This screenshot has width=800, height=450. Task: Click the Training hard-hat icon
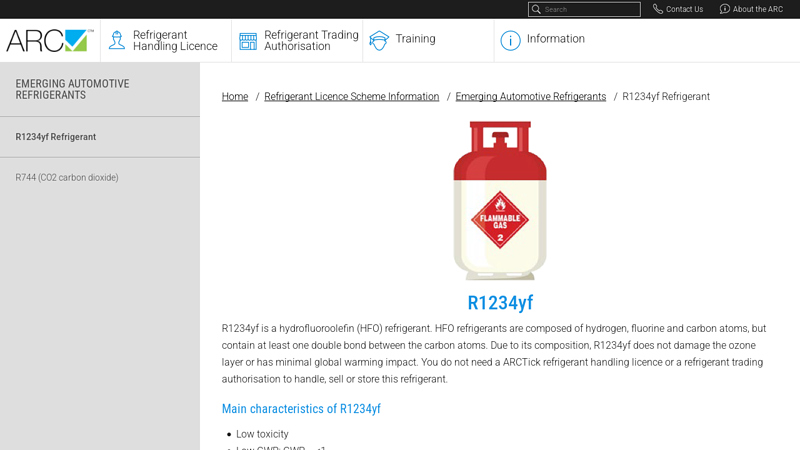379,40
